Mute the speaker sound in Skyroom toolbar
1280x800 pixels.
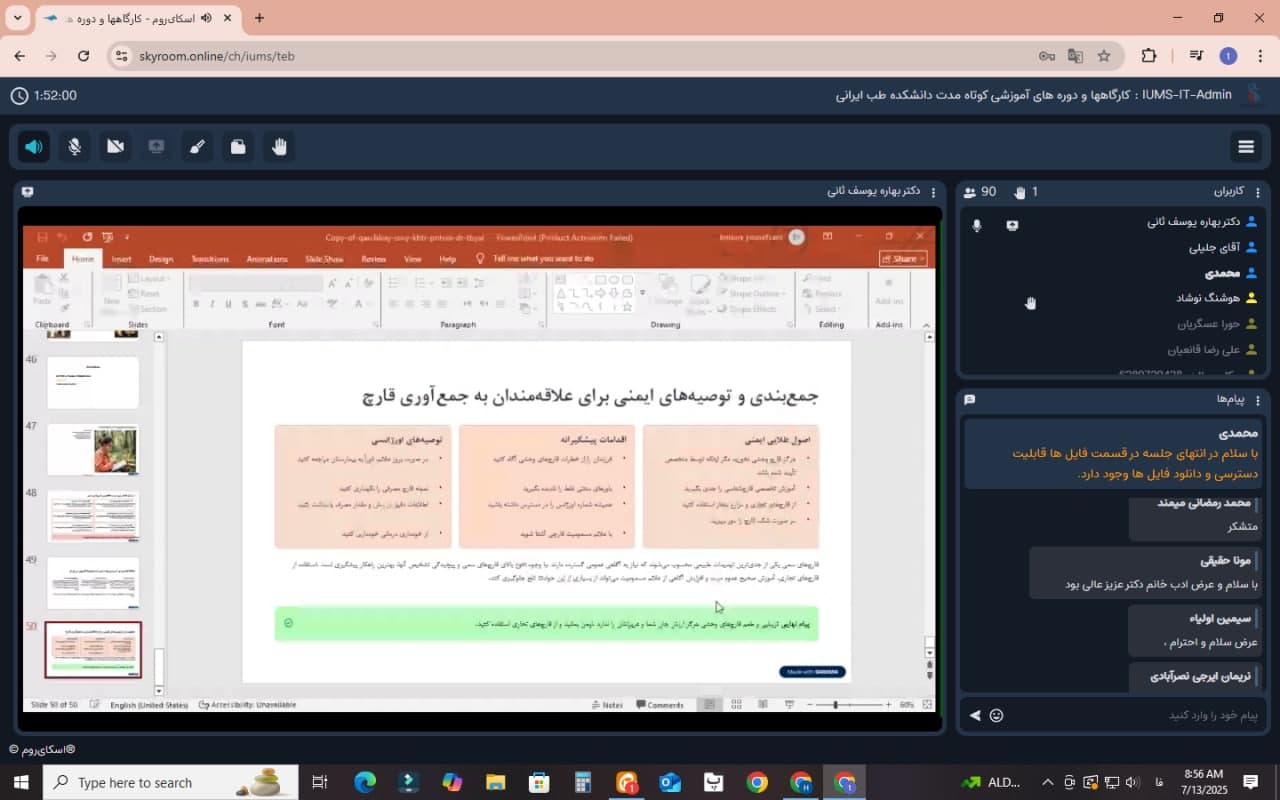(x=34, y=147)
